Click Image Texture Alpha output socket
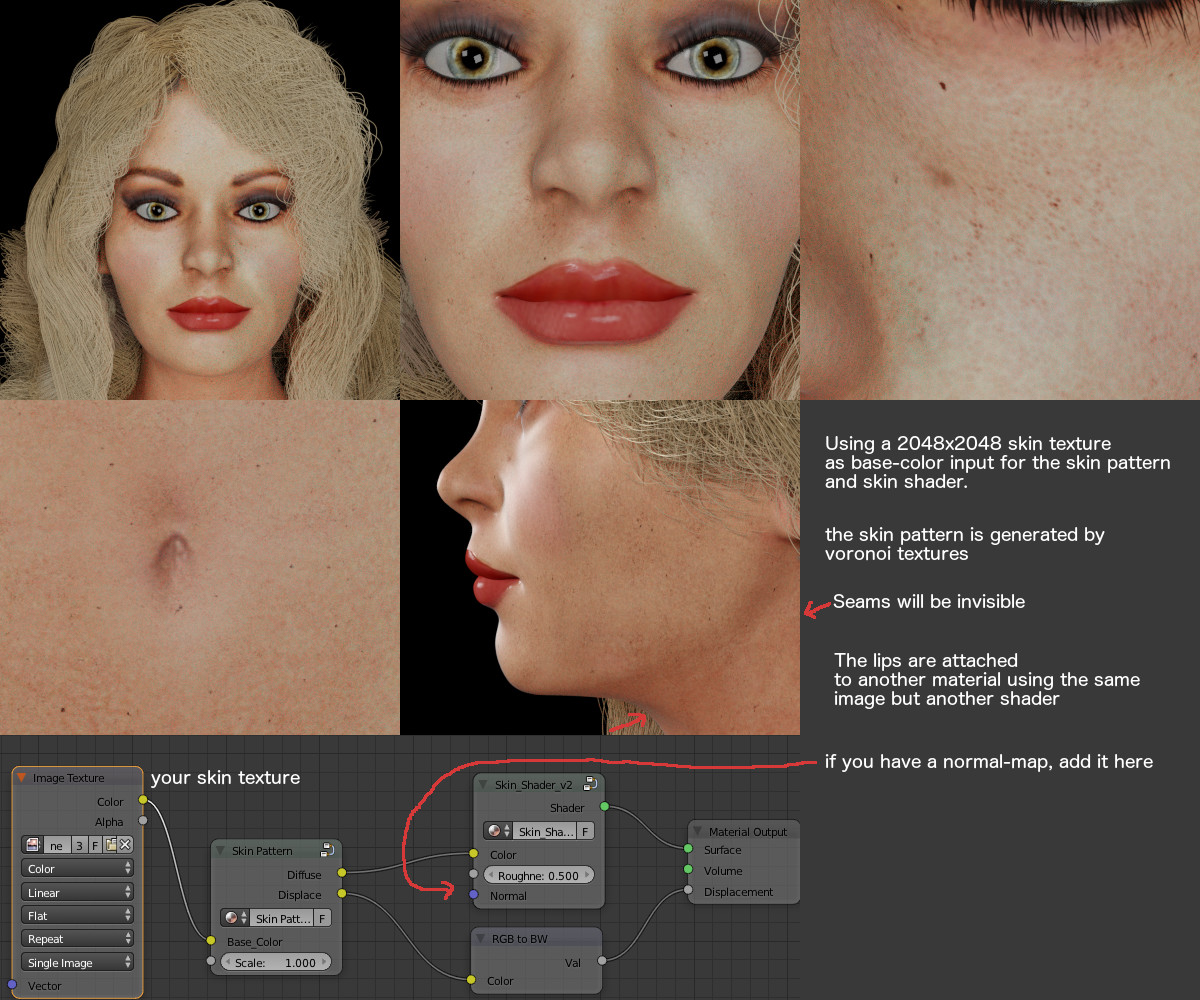1200x1000 pixels. (x=143, y=821)
